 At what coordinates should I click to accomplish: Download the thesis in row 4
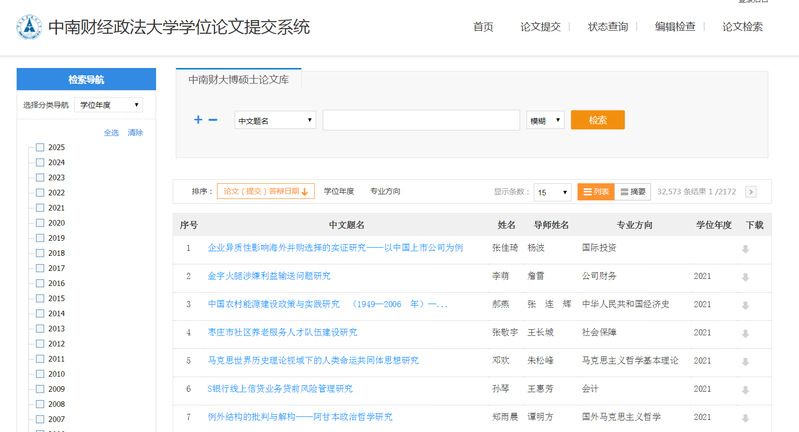coord(744,332)
